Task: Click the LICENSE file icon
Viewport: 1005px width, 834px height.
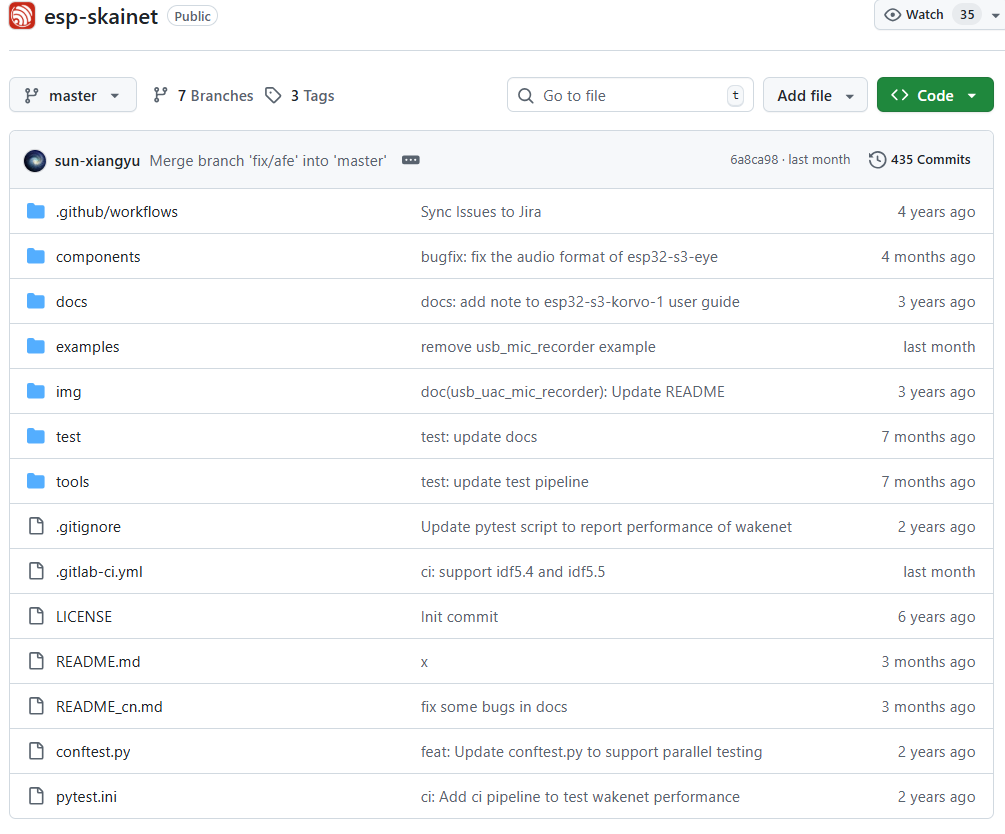Action: [x=36, y=617]
